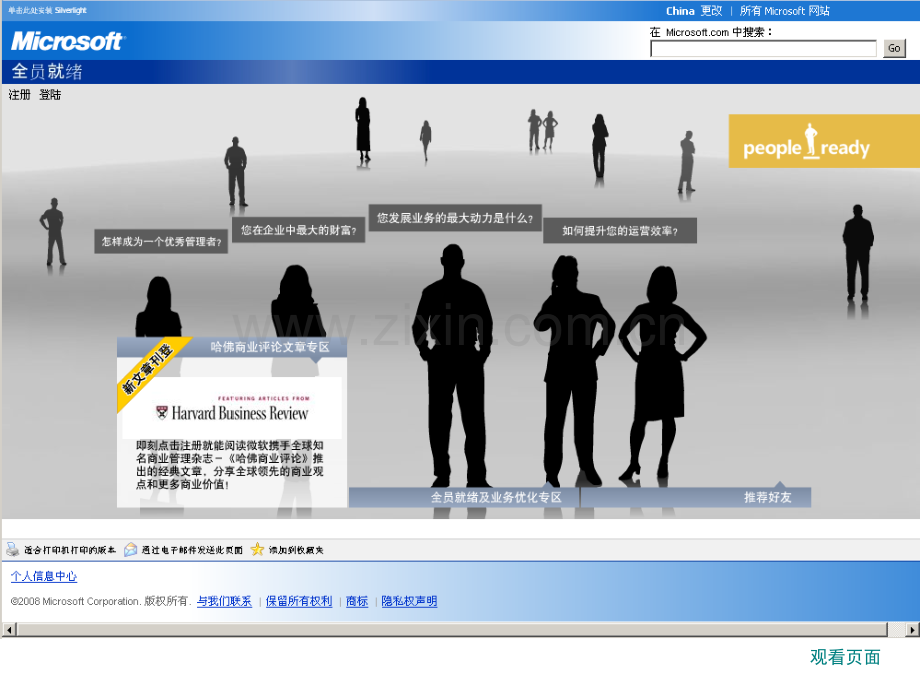Viewport: 920px width, 690px height.
Task: Click the printer-friendly version icon
Action: [x=12, y=550]
